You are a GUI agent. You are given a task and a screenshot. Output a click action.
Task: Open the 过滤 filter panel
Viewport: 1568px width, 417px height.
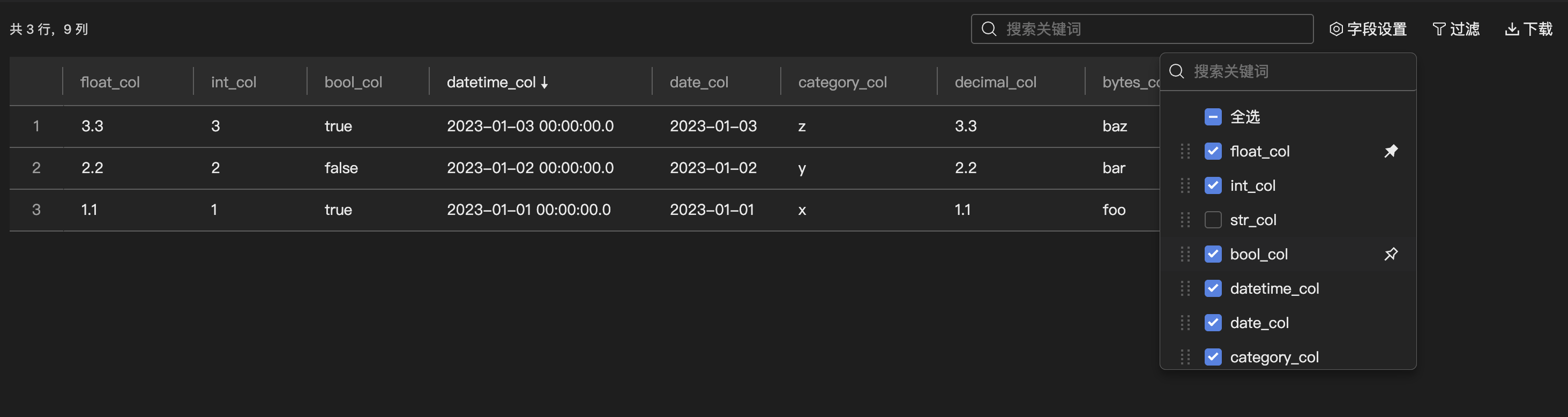click(1455, 29)
